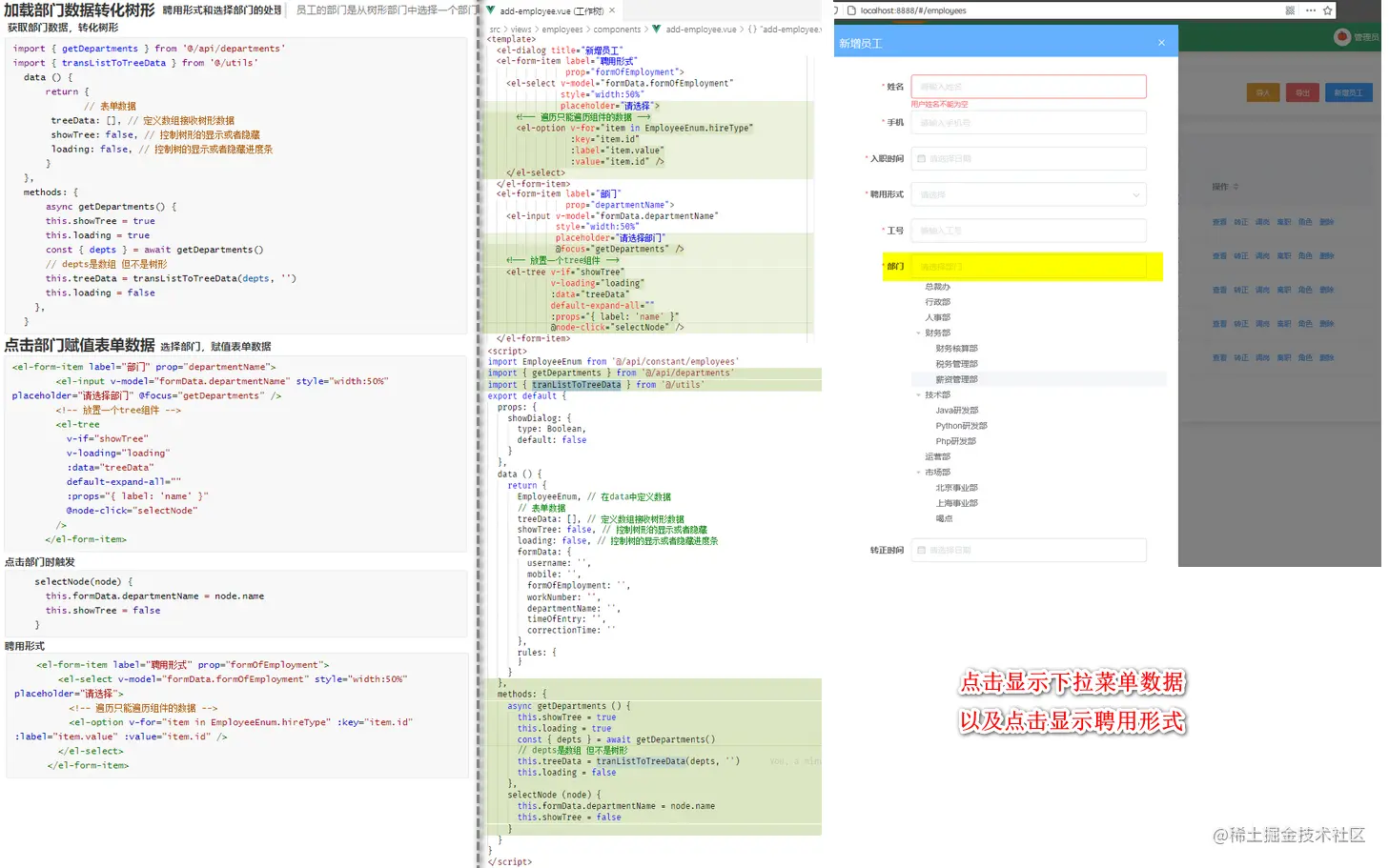Click the 点击部门赋值表单数据 heading
Viewport: 1389px width, 868px height.
pos(79,345)
